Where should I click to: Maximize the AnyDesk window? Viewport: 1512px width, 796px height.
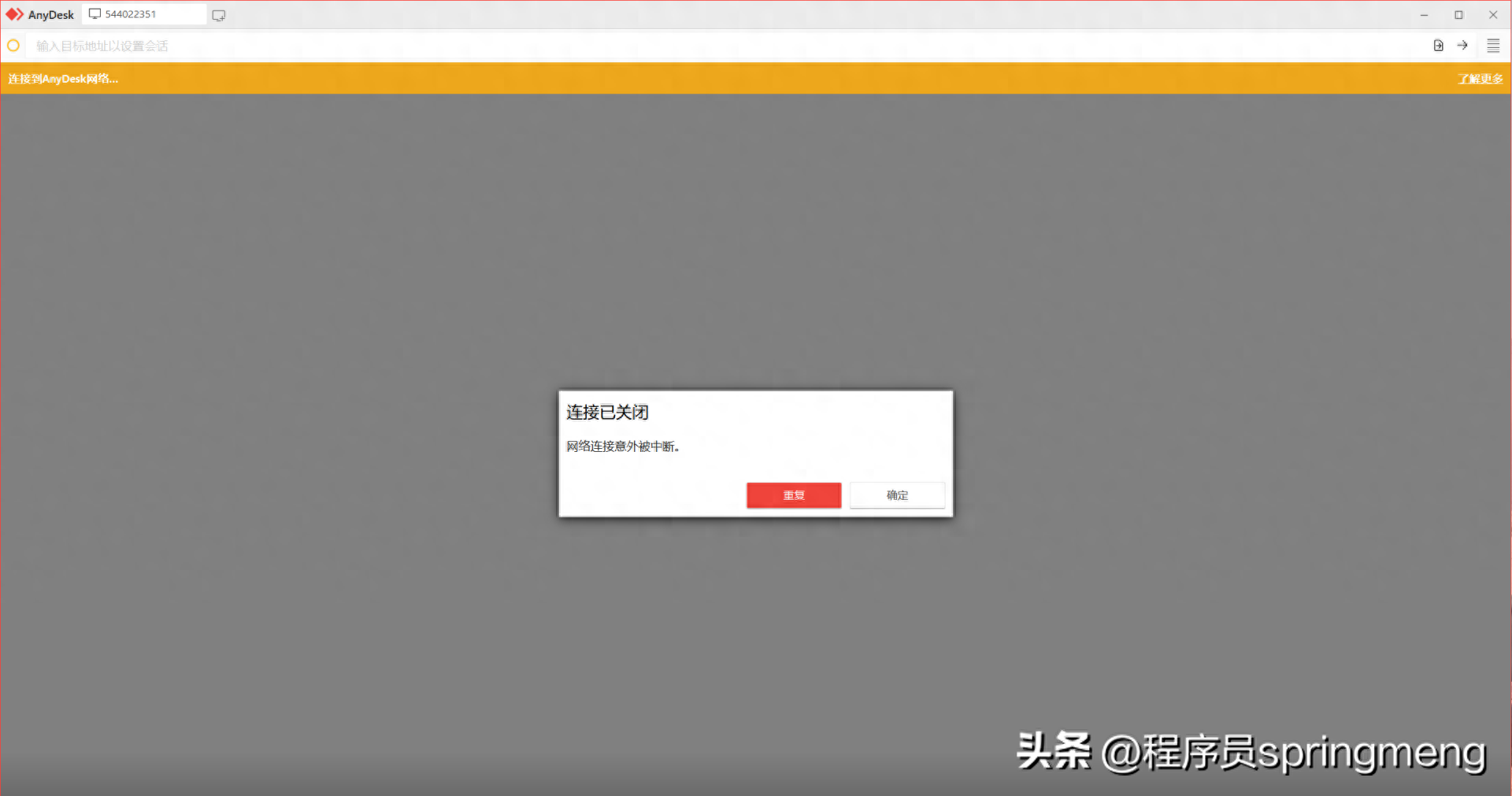point(1458,15)
